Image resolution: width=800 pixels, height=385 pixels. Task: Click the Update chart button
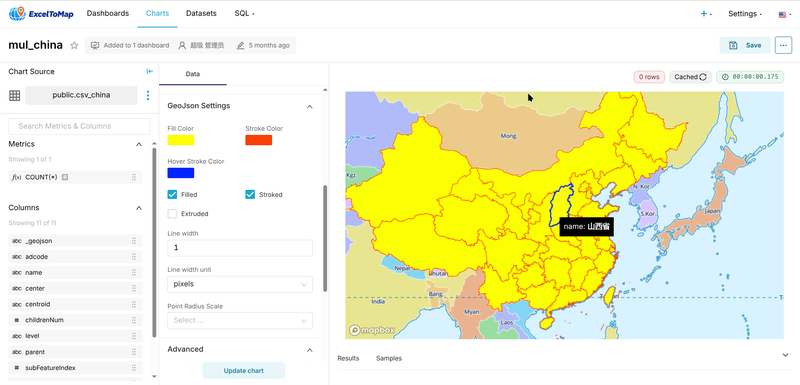point(243,371)
